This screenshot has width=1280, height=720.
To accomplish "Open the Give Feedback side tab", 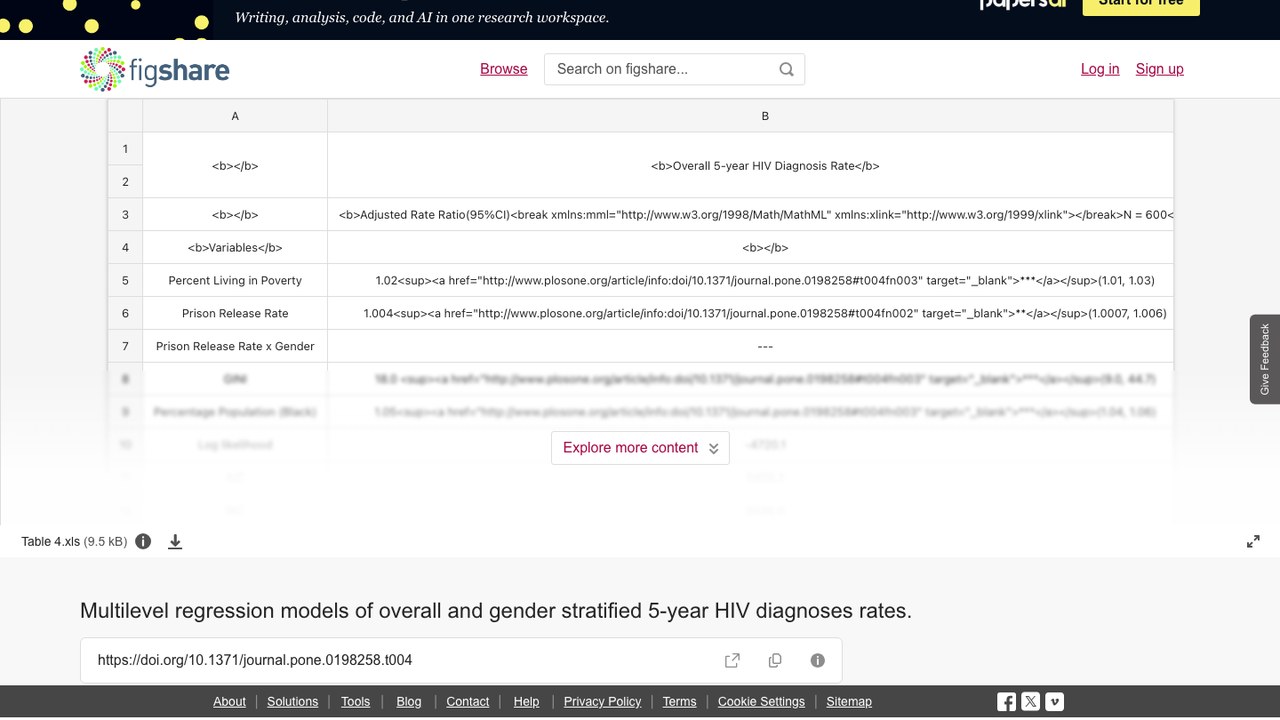I will click(1265, 359).
